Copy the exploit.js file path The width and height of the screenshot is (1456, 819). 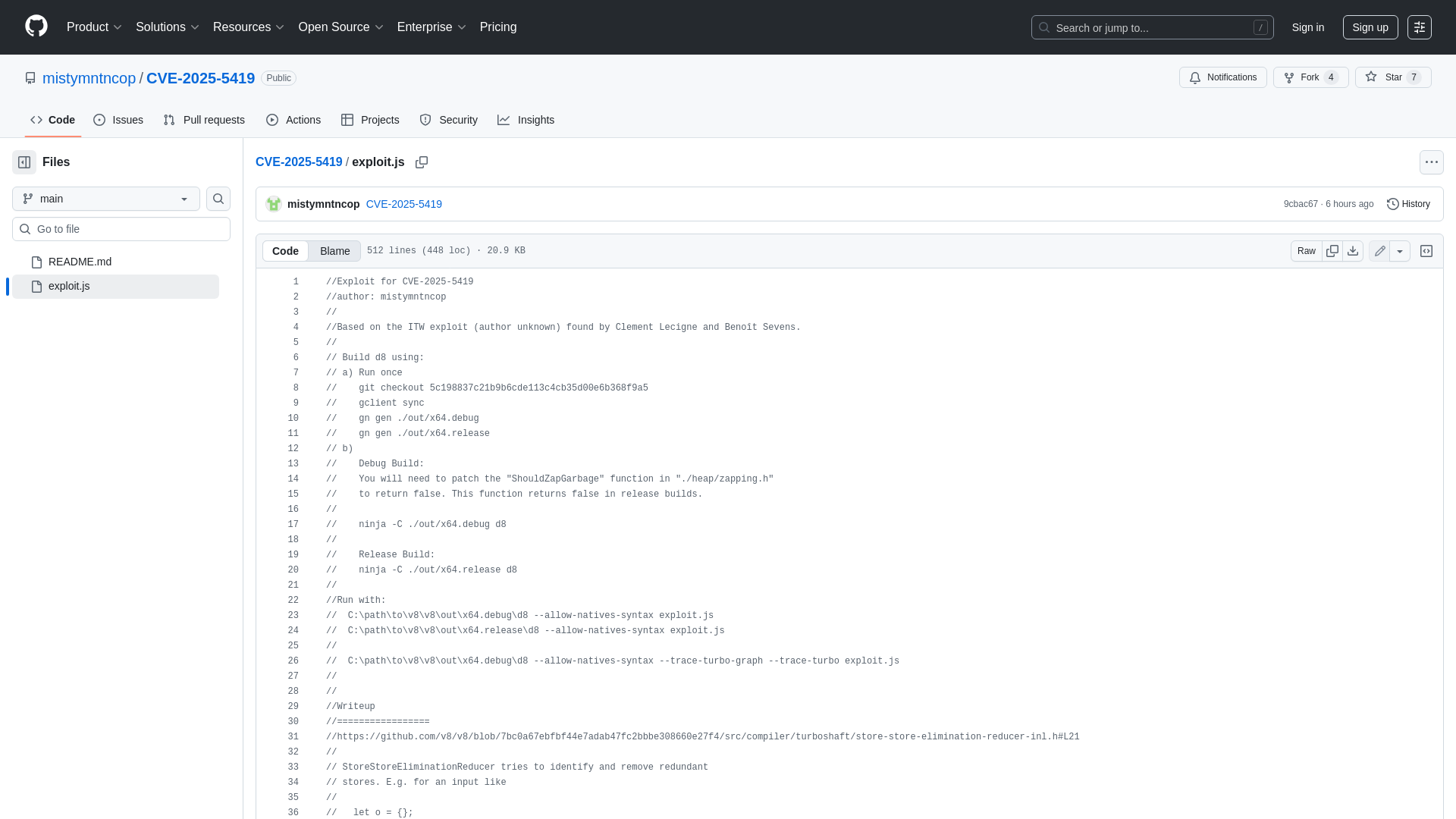(x=422, y=162)
